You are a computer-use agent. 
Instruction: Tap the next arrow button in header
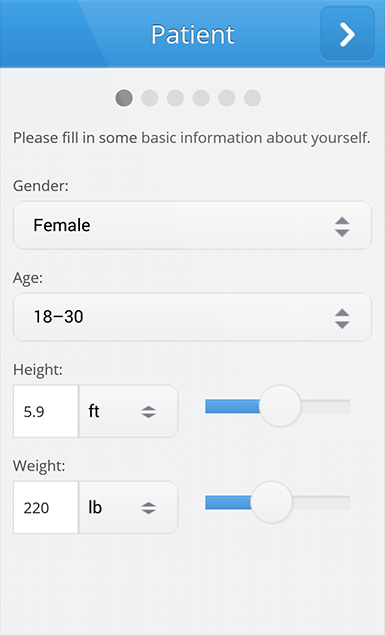[347, 34]
